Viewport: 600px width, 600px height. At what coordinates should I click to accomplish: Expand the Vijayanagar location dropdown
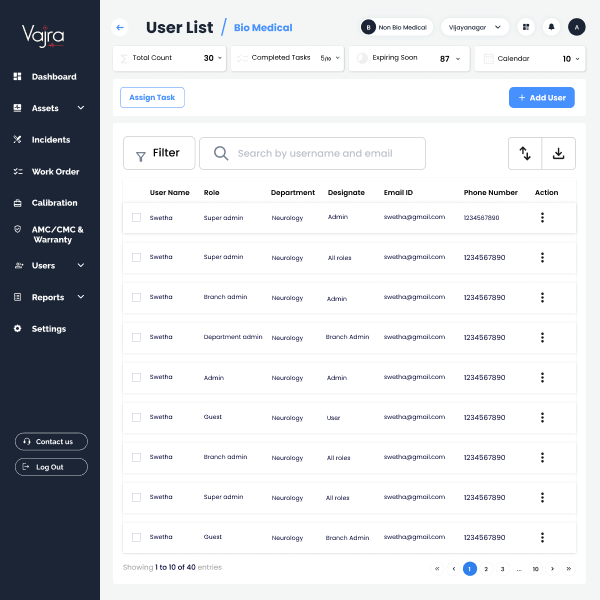[x=474, y=27]
